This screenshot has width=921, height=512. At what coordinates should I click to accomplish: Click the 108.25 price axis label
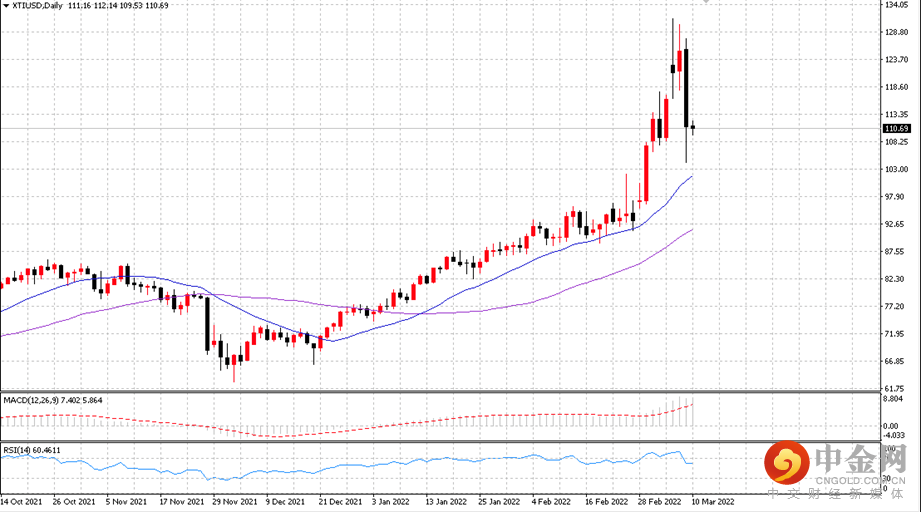(x=896, y=142)
